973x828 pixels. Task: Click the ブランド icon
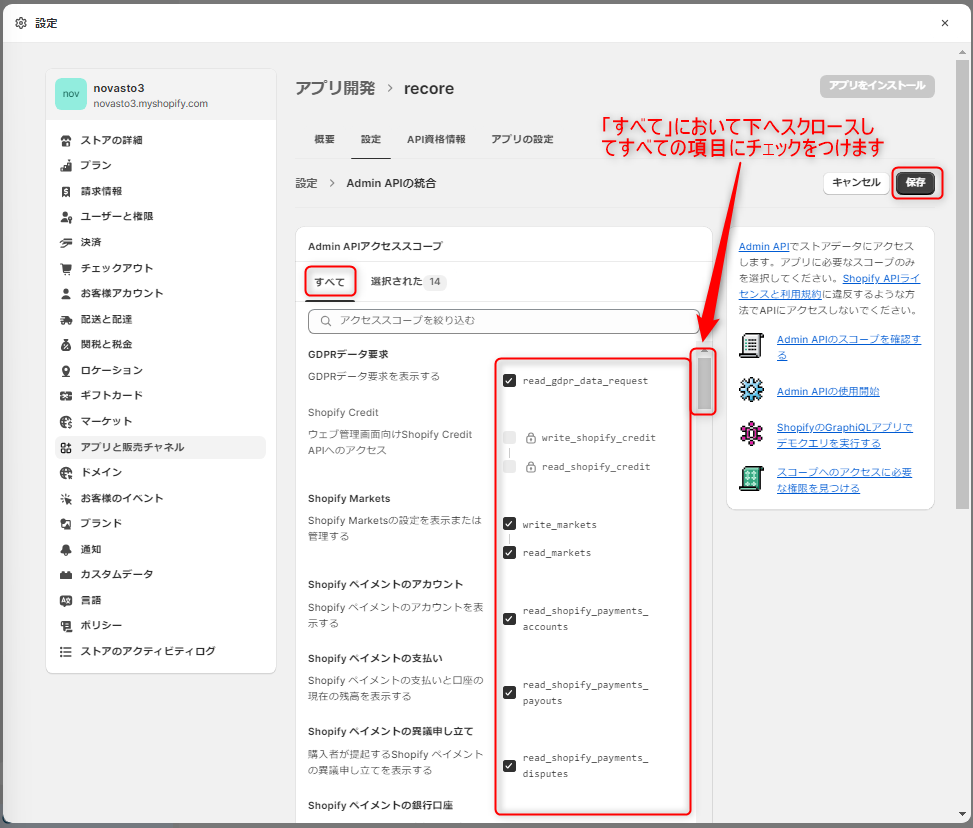pyautogui.click(x=66, y=523)
